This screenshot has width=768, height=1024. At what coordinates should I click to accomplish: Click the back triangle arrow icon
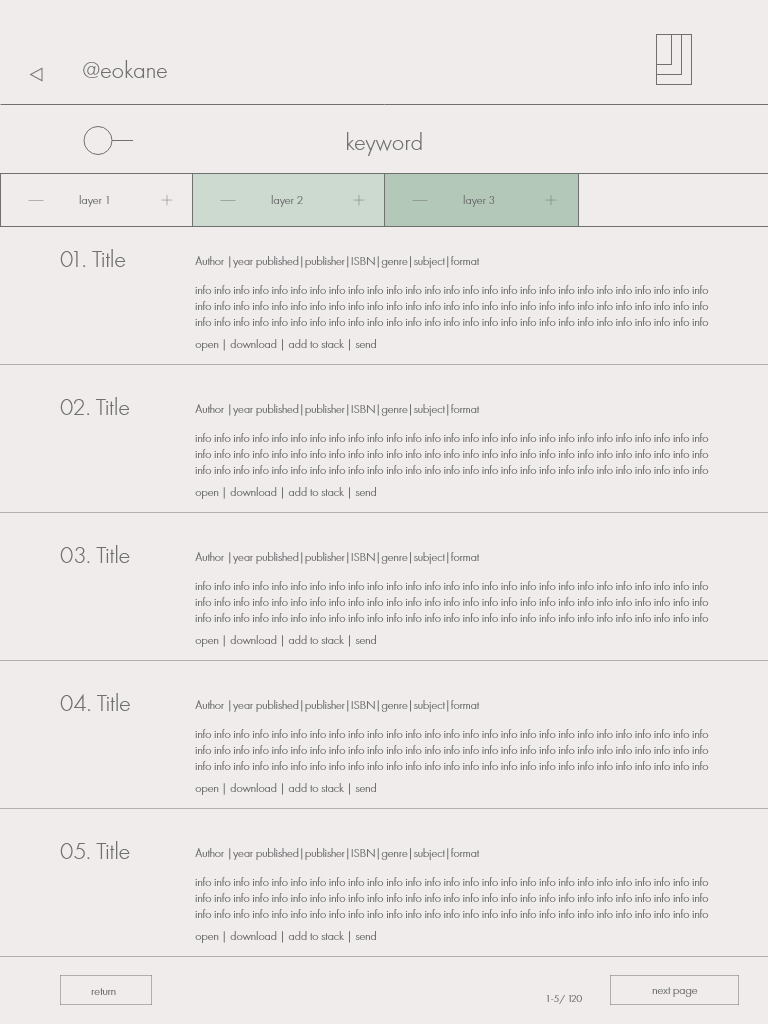pyautogui.click(x=37, y=74)
